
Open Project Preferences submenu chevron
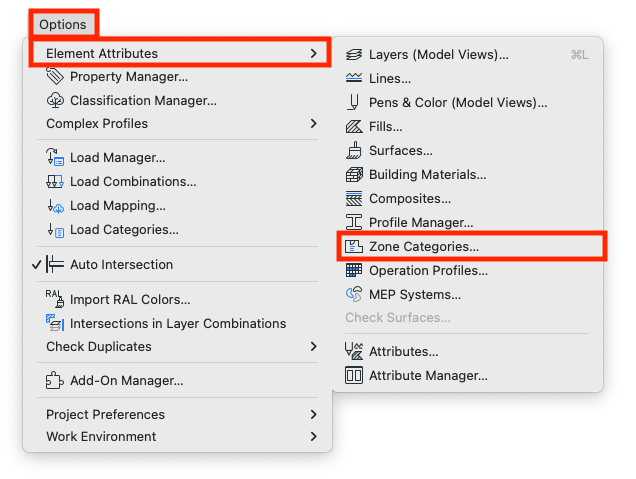click(x=314, y=415)
